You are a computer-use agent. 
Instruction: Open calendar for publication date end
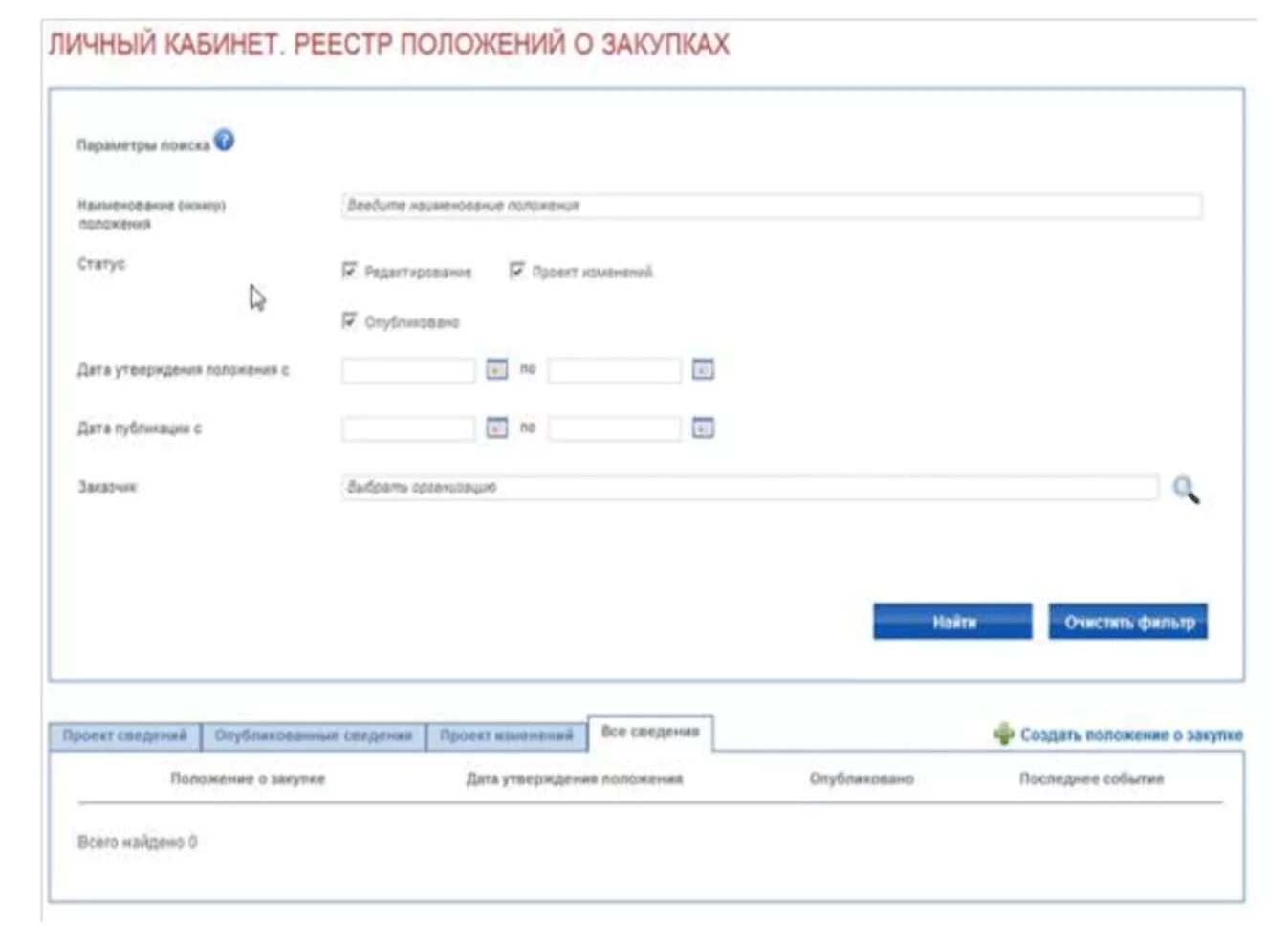pyautogui.click(x=703, y=427)
